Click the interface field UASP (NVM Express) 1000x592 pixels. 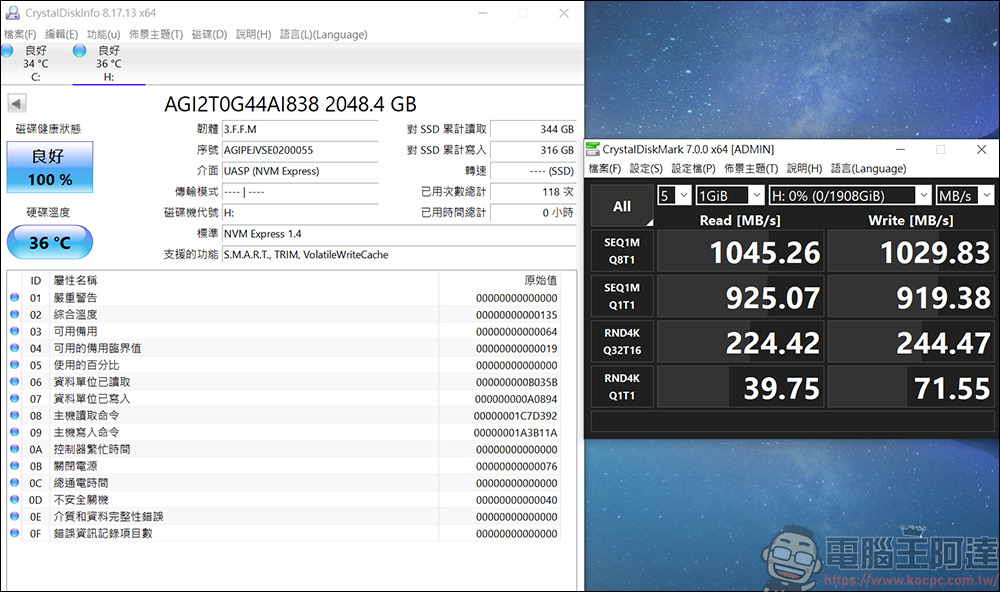[x=300, y=171]
